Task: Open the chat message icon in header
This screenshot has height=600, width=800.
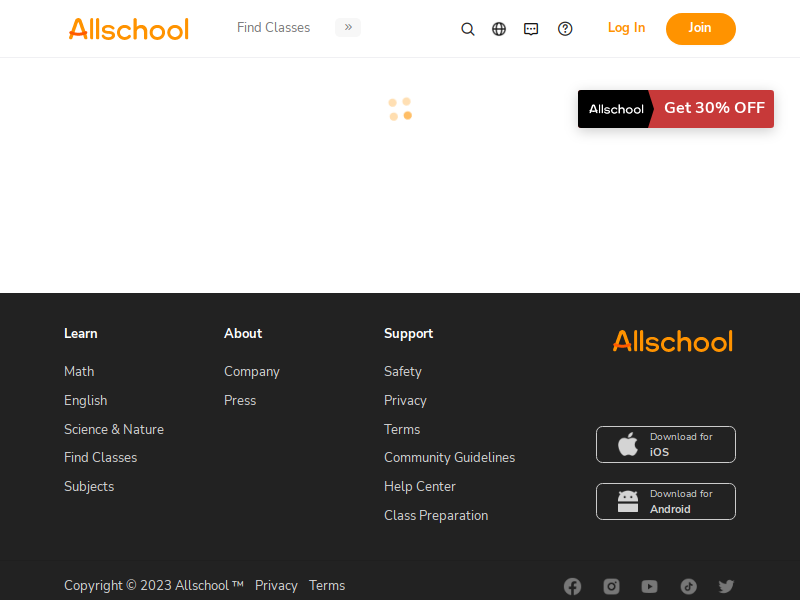Action: (x=531, y=29)
